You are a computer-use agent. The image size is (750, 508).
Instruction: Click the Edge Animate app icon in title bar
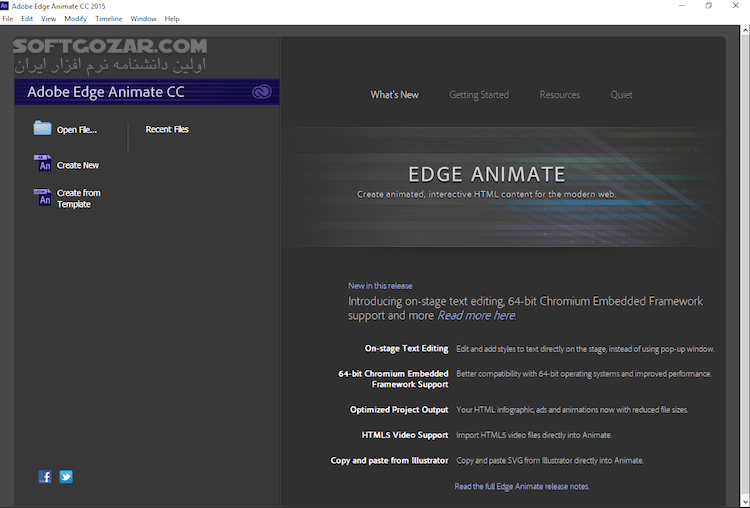pyautogui.click(x=4, y=5)
